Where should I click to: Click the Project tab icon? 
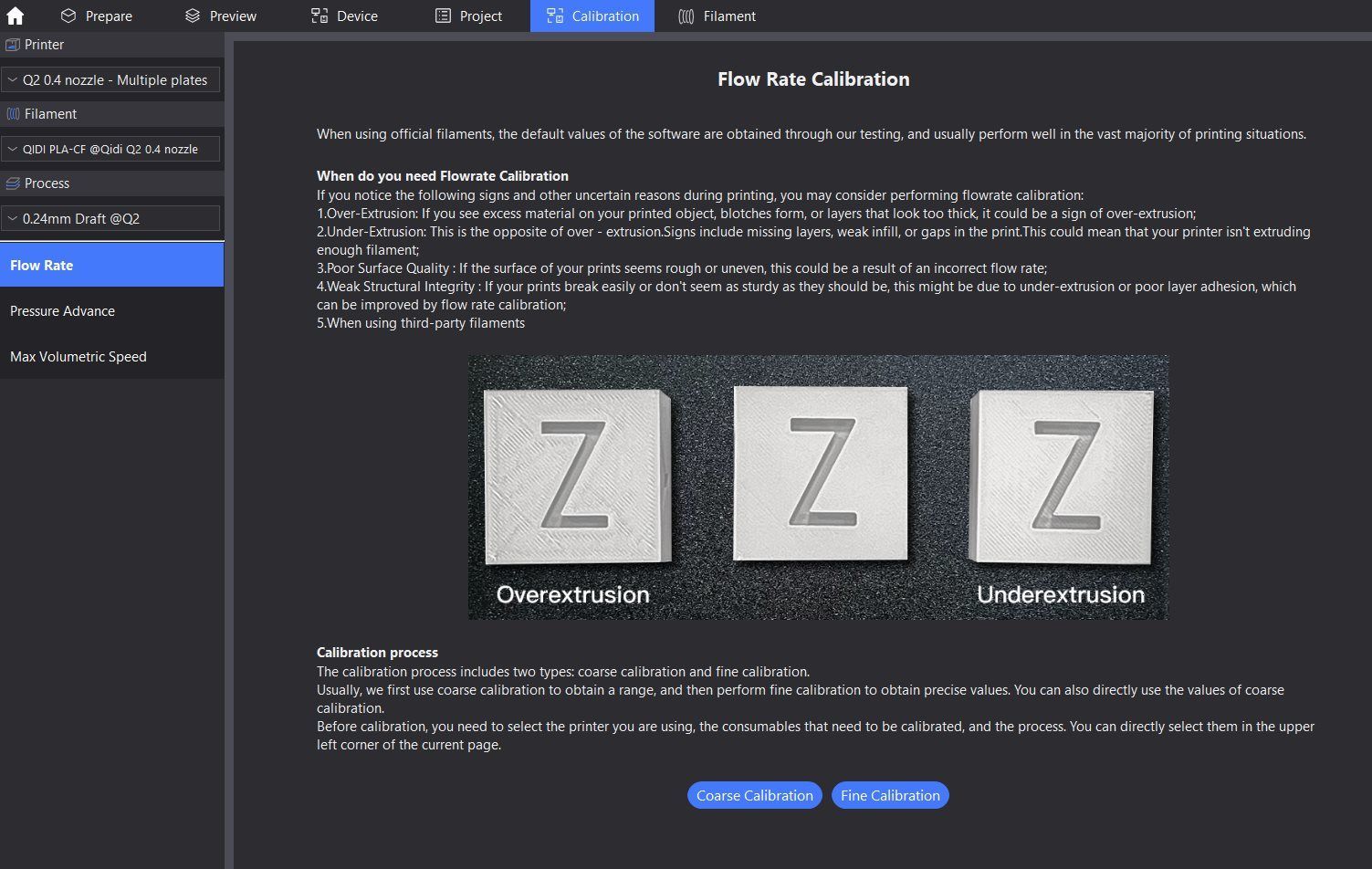tap(443, 16)
